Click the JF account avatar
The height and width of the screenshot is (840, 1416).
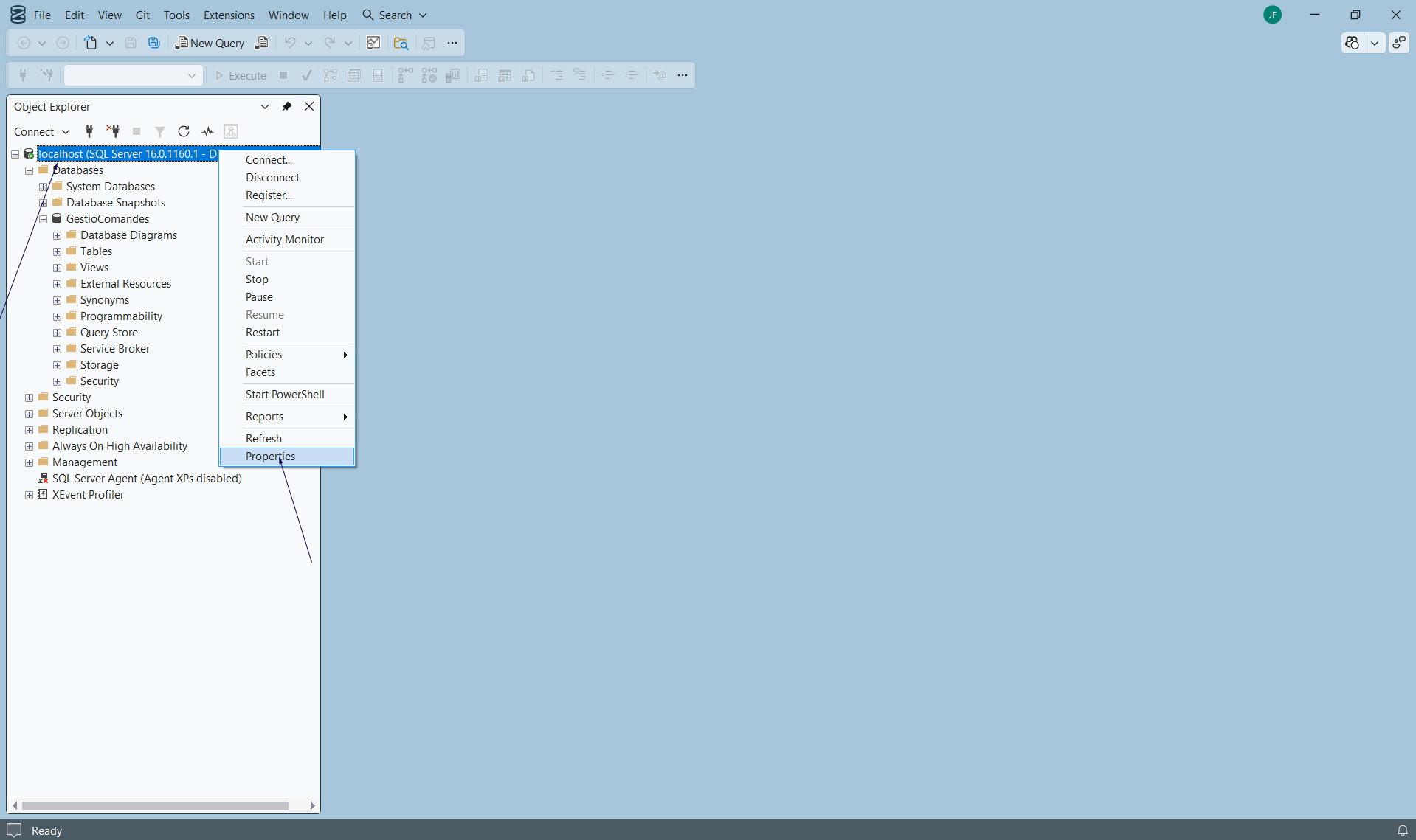[x=1272, y=15]
